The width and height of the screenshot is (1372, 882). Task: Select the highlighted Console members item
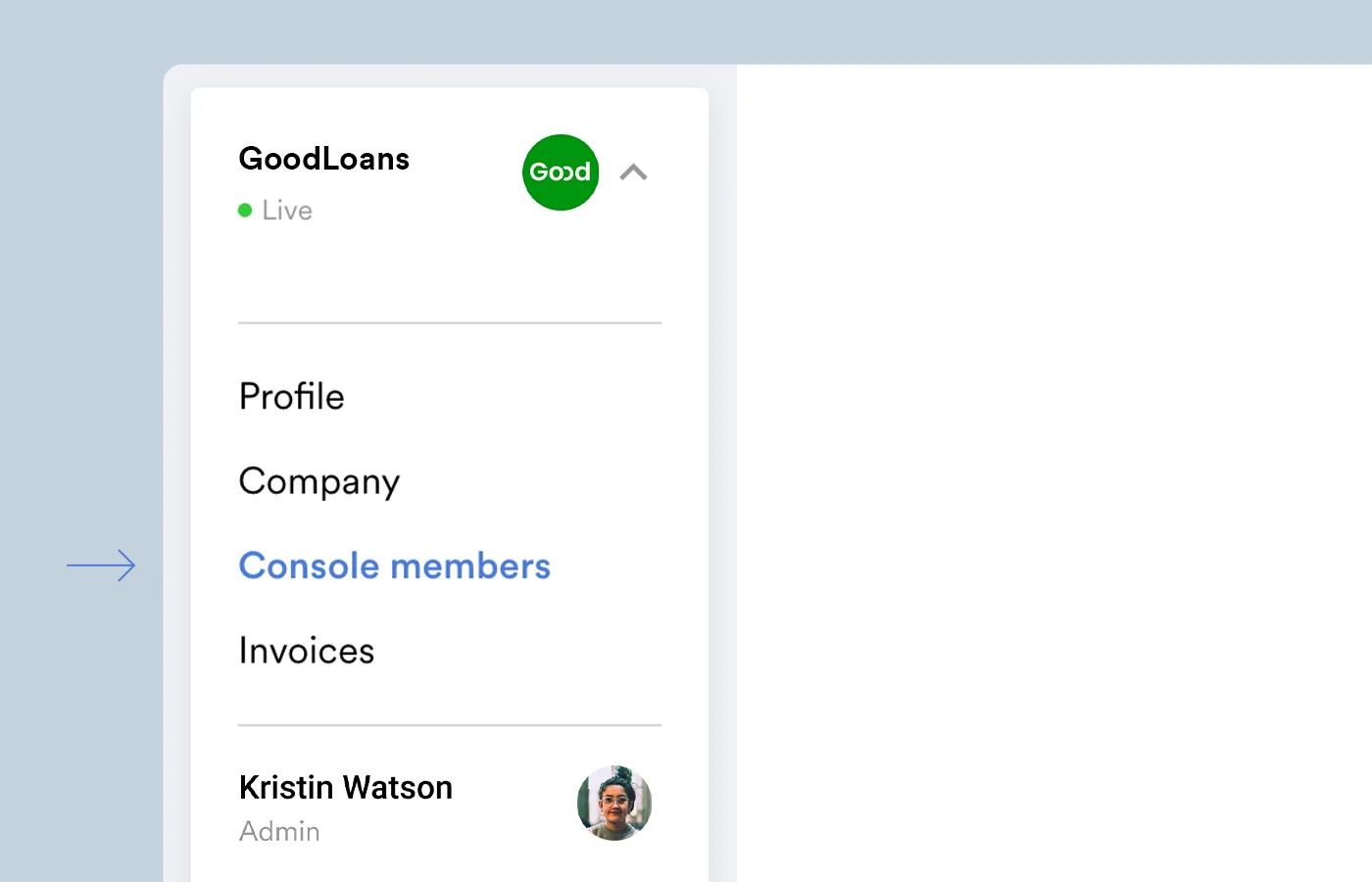[395, 565]
